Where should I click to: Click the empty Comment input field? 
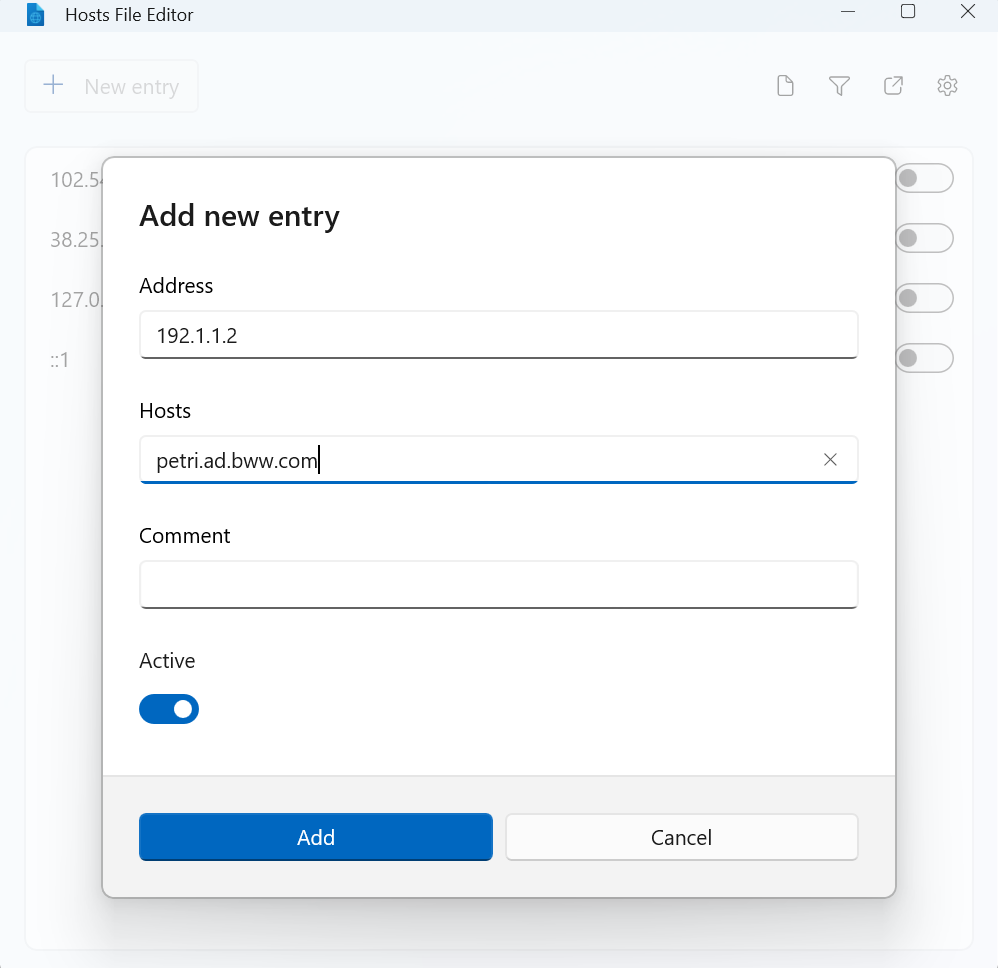(x=498, y=585)
